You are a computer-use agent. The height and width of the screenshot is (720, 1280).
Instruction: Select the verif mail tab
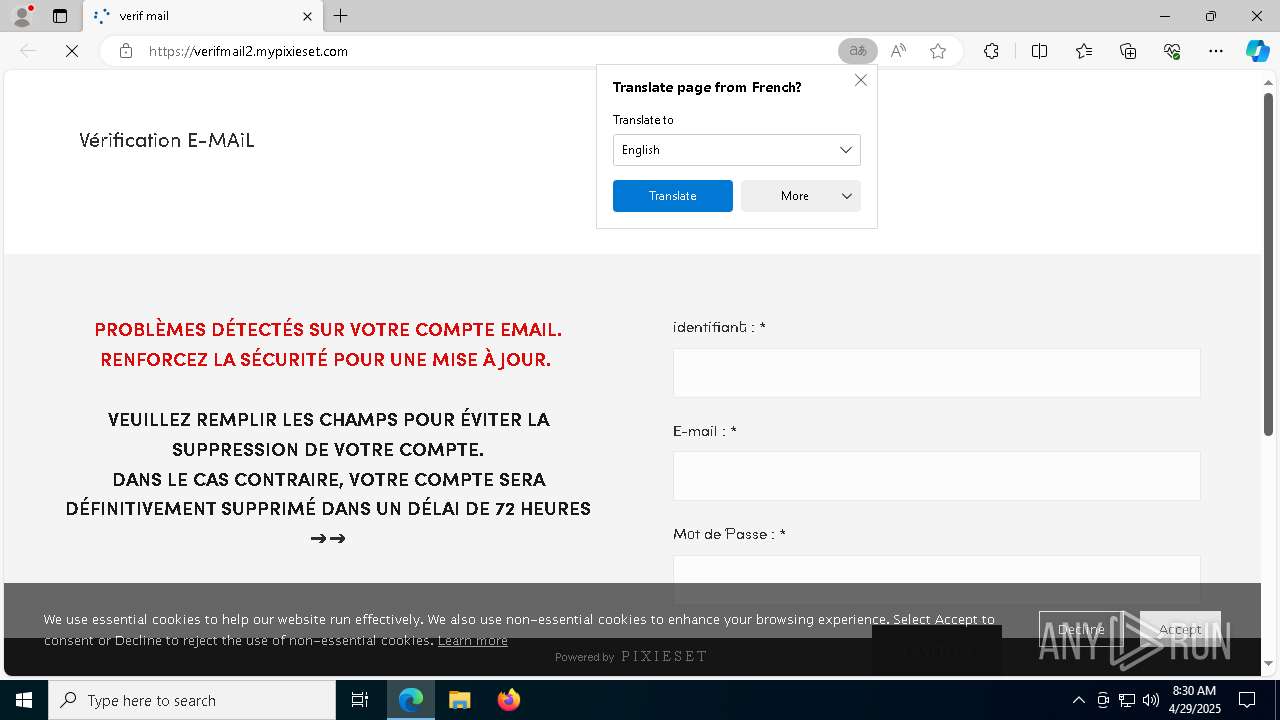(x=202, y=16)
